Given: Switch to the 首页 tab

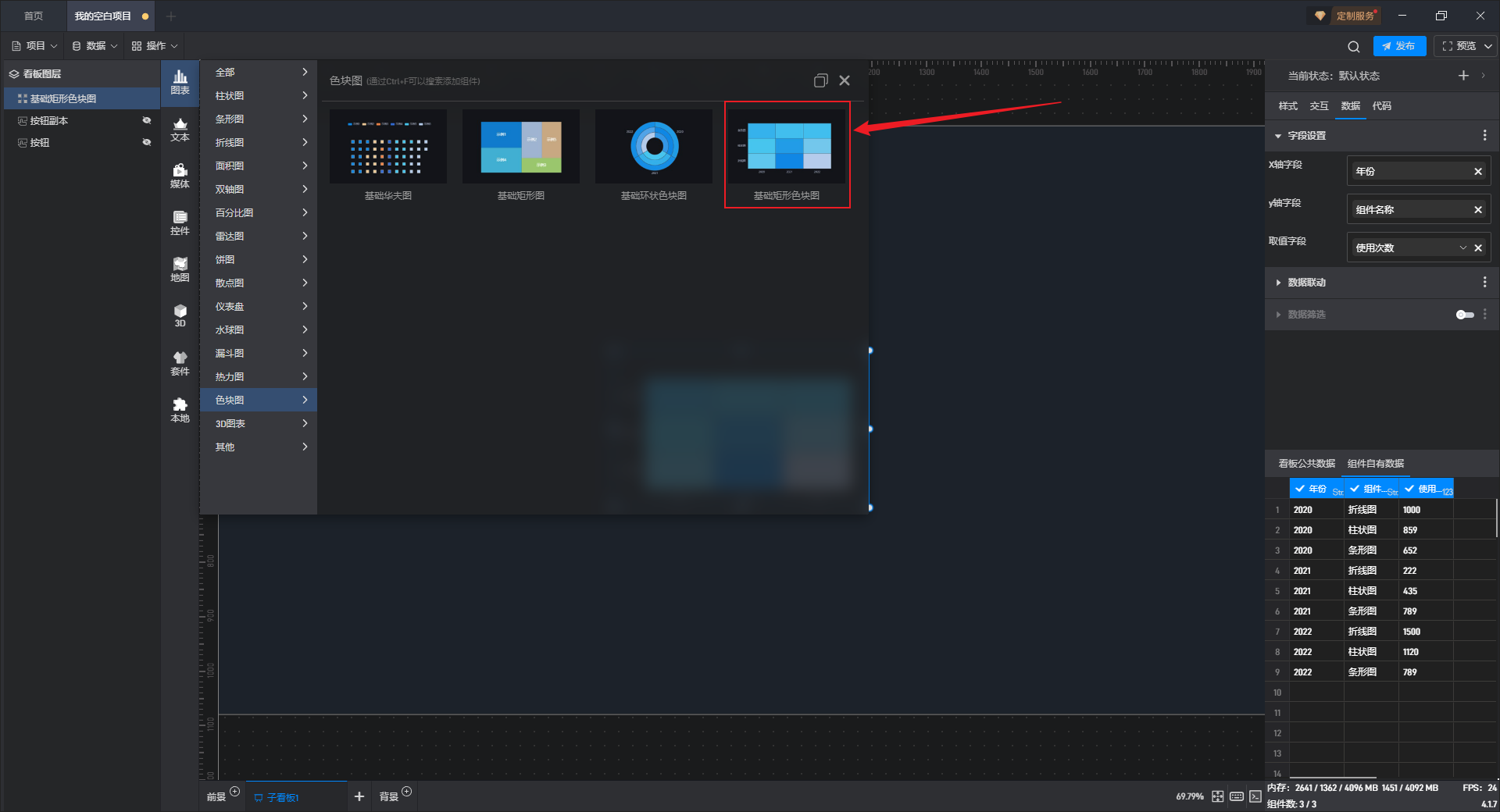Looking at the screenshot, I should (34, 16).
